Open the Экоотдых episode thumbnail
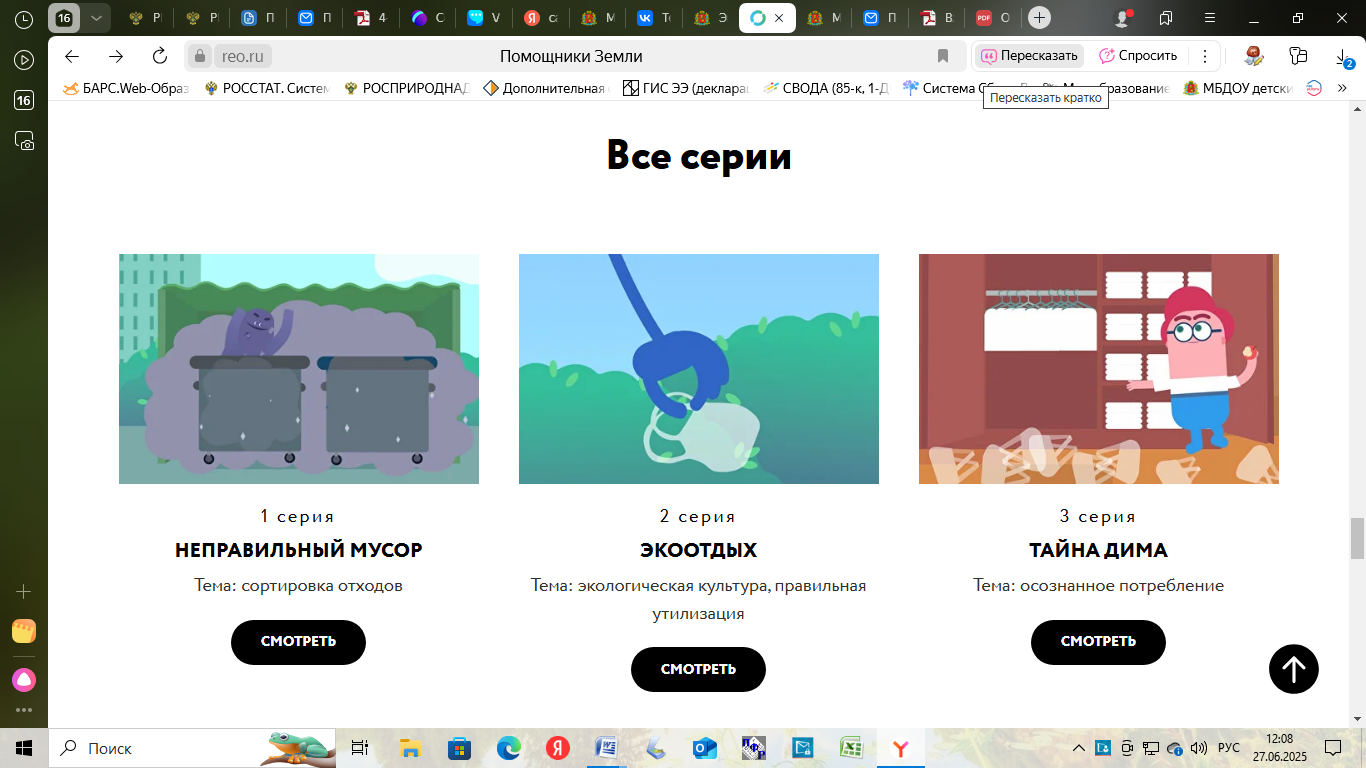This screenshot has height=768, width=1366. pos(698,369)
